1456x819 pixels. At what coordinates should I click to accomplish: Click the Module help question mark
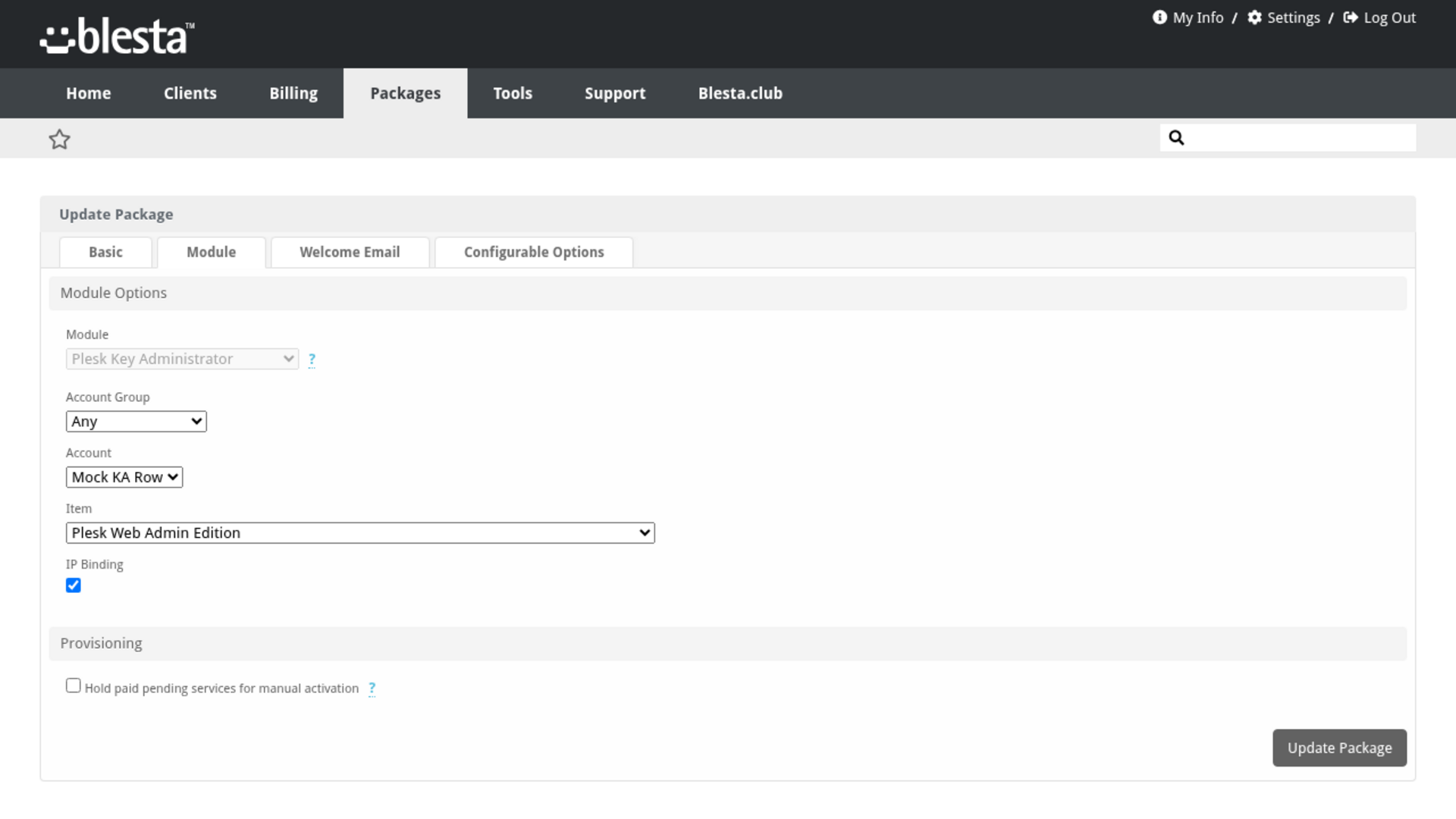tap(312, 359)
